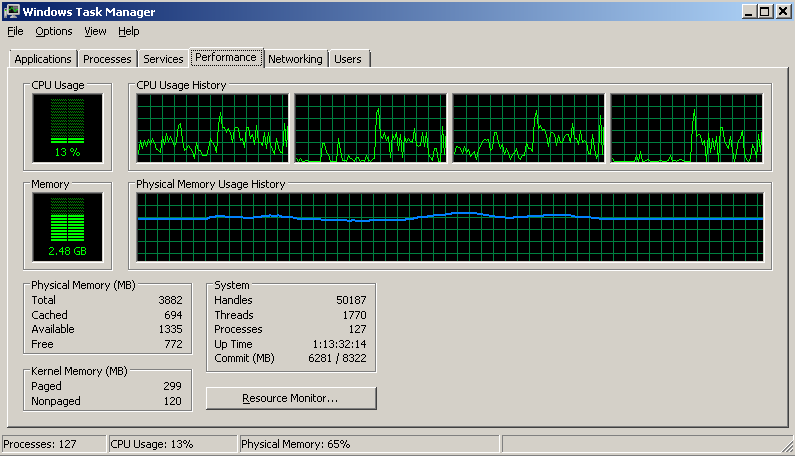The height and width of the screenshot is (456, 795).
Task: Switch to the Users tab
Action: coord(348,59)
